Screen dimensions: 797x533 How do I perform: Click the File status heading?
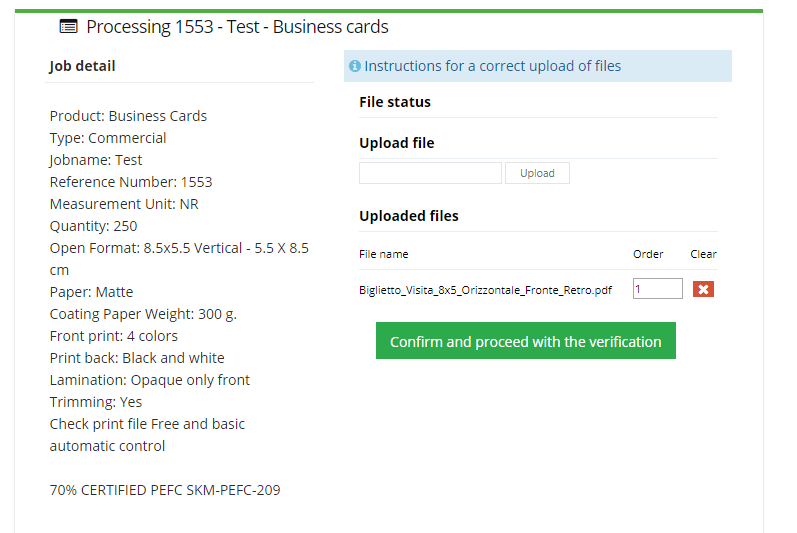(x=395, y=102)
